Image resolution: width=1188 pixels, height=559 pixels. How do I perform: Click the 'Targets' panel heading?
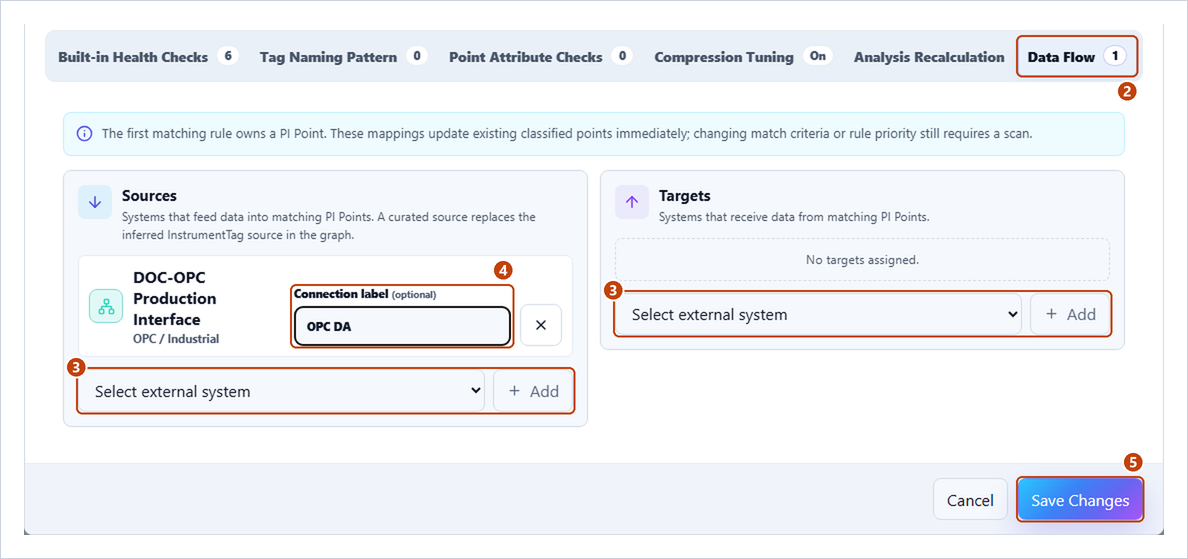(x=685, y=195)
